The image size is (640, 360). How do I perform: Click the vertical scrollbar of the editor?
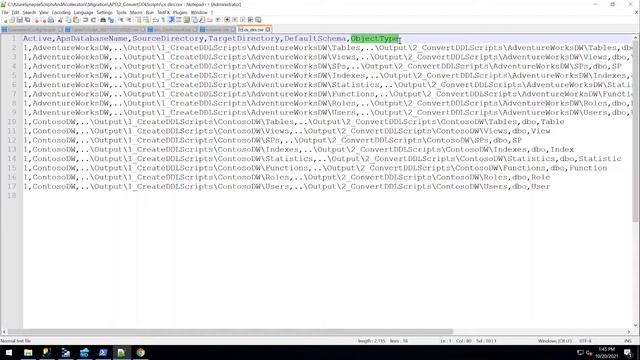636,182
